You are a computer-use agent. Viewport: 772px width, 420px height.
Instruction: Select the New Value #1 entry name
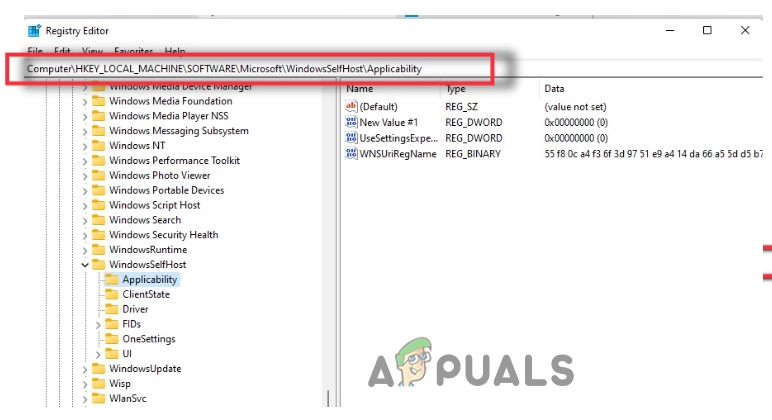(388, 122)
